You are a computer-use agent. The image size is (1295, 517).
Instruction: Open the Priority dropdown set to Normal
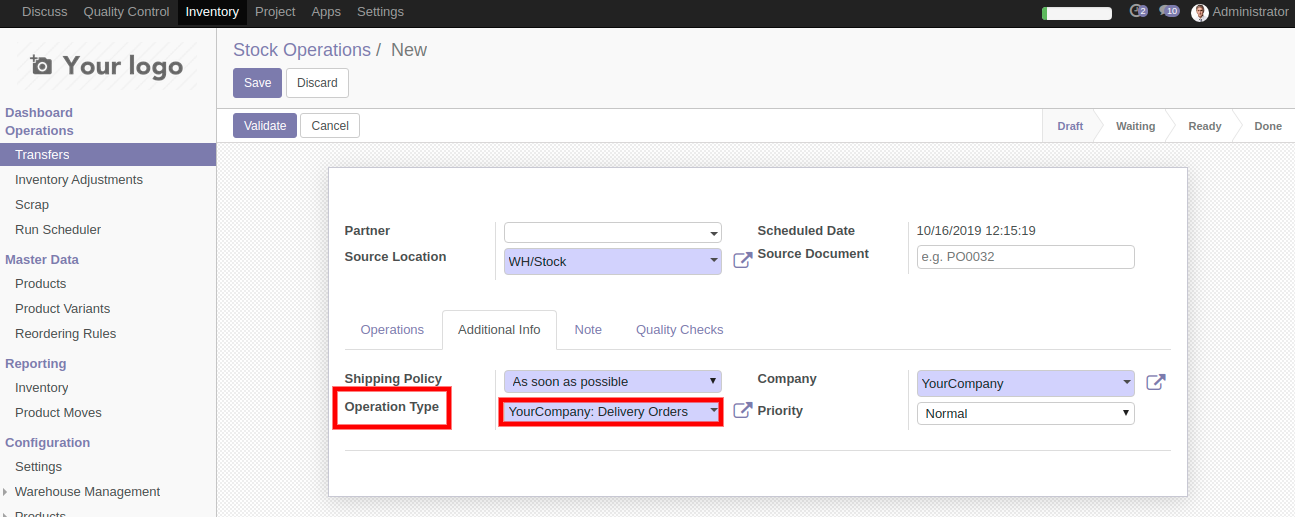tap(1025, 413)
